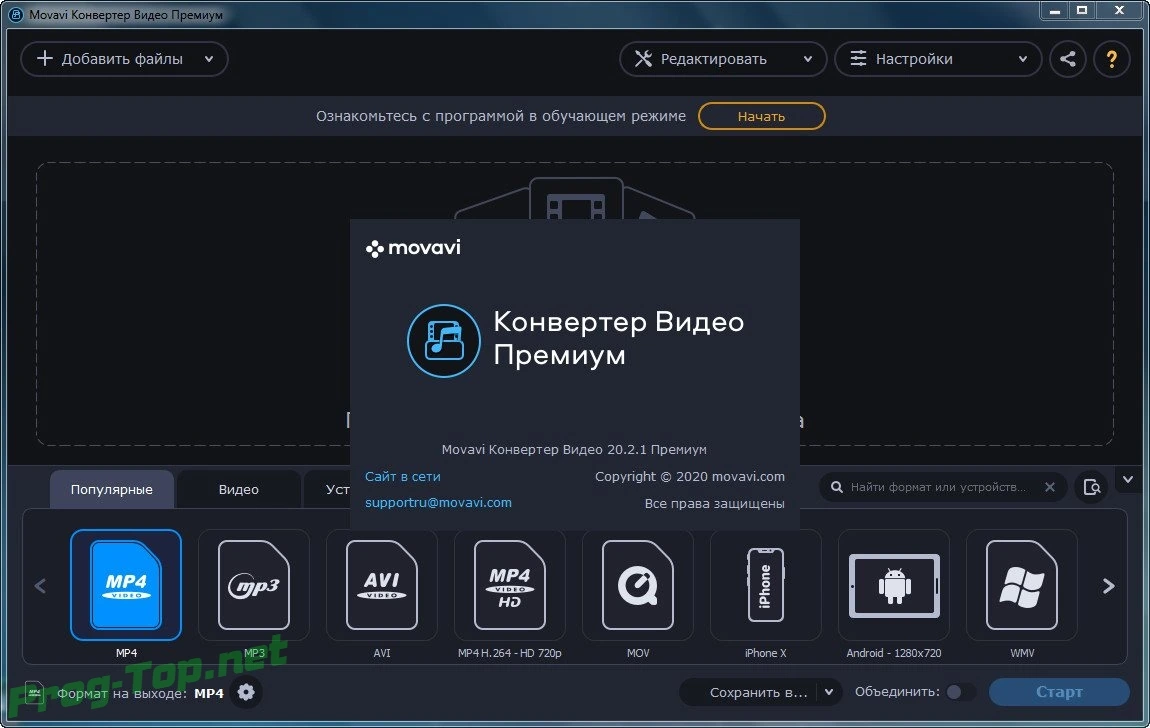
Task: Minimize the Movavi window
Action: pos(1055,10)
